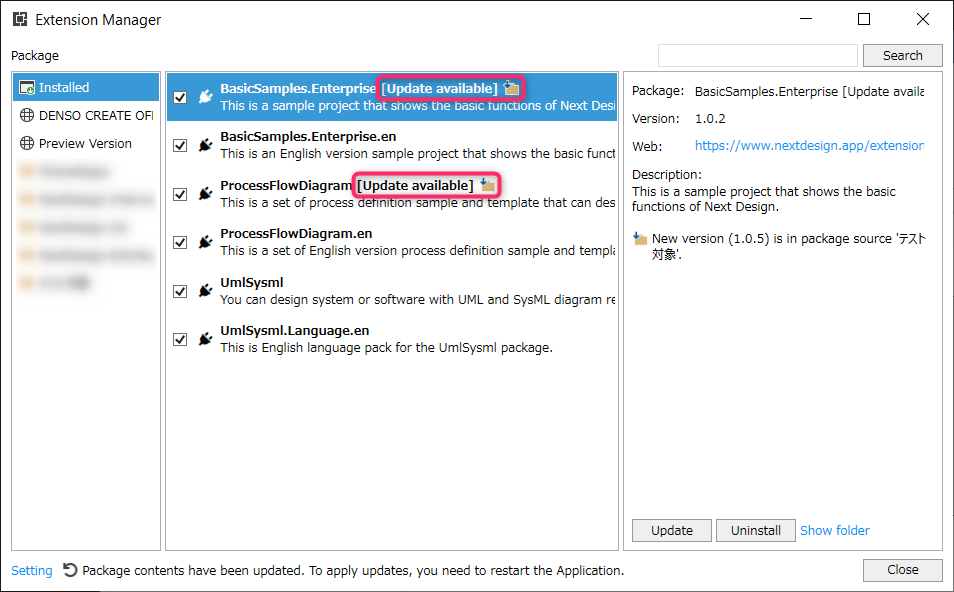Select the BasicSamples.Enterprise.en package row

[392, 145]
